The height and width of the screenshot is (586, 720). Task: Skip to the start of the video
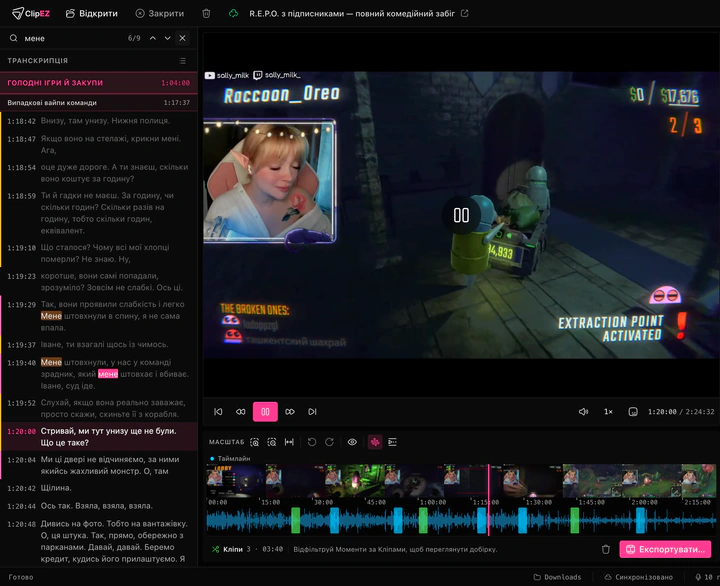(218, 411)
